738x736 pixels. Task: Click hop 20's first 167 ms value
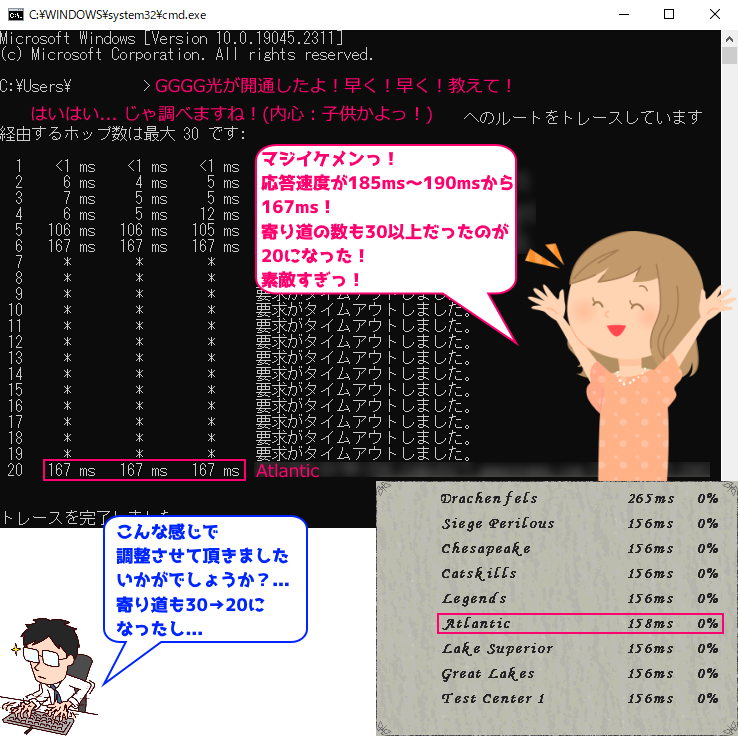click(x=72, y=470)
